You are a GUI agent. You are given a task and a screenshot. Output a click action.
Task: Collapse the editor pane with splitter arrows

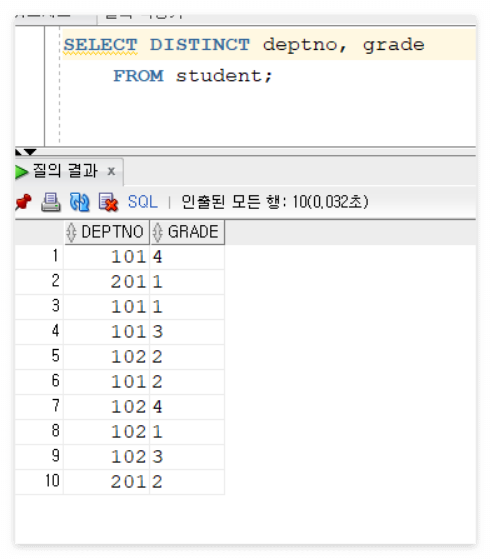[x=26, y=152]
